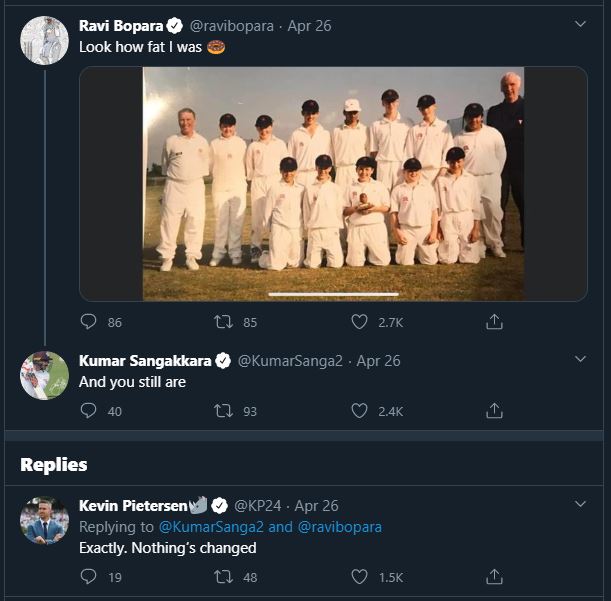Image resolution: width=611 pixels, height=601 pixels.
Task: Reply to Kumar Sangakkara's tweet
Action: 88,410
